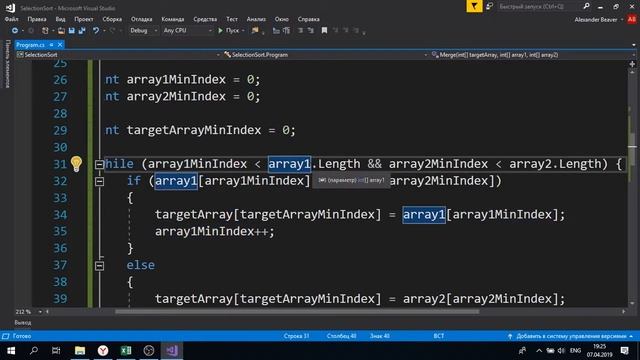
Task: Open the Справка menu
Action: pyautogui.click(x=309, y=19)
